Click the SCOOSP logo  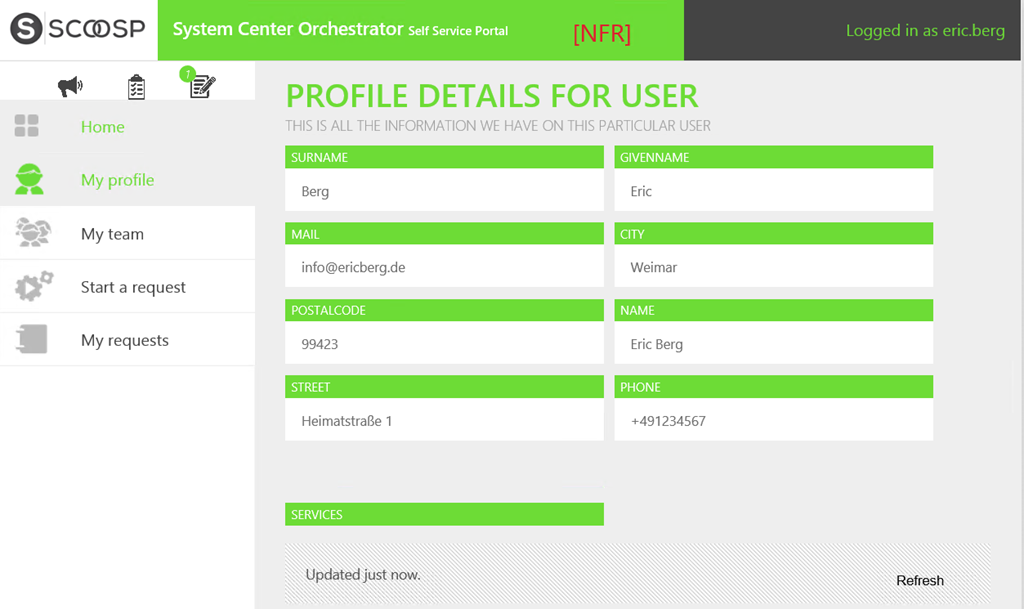(x=78, y=30)
